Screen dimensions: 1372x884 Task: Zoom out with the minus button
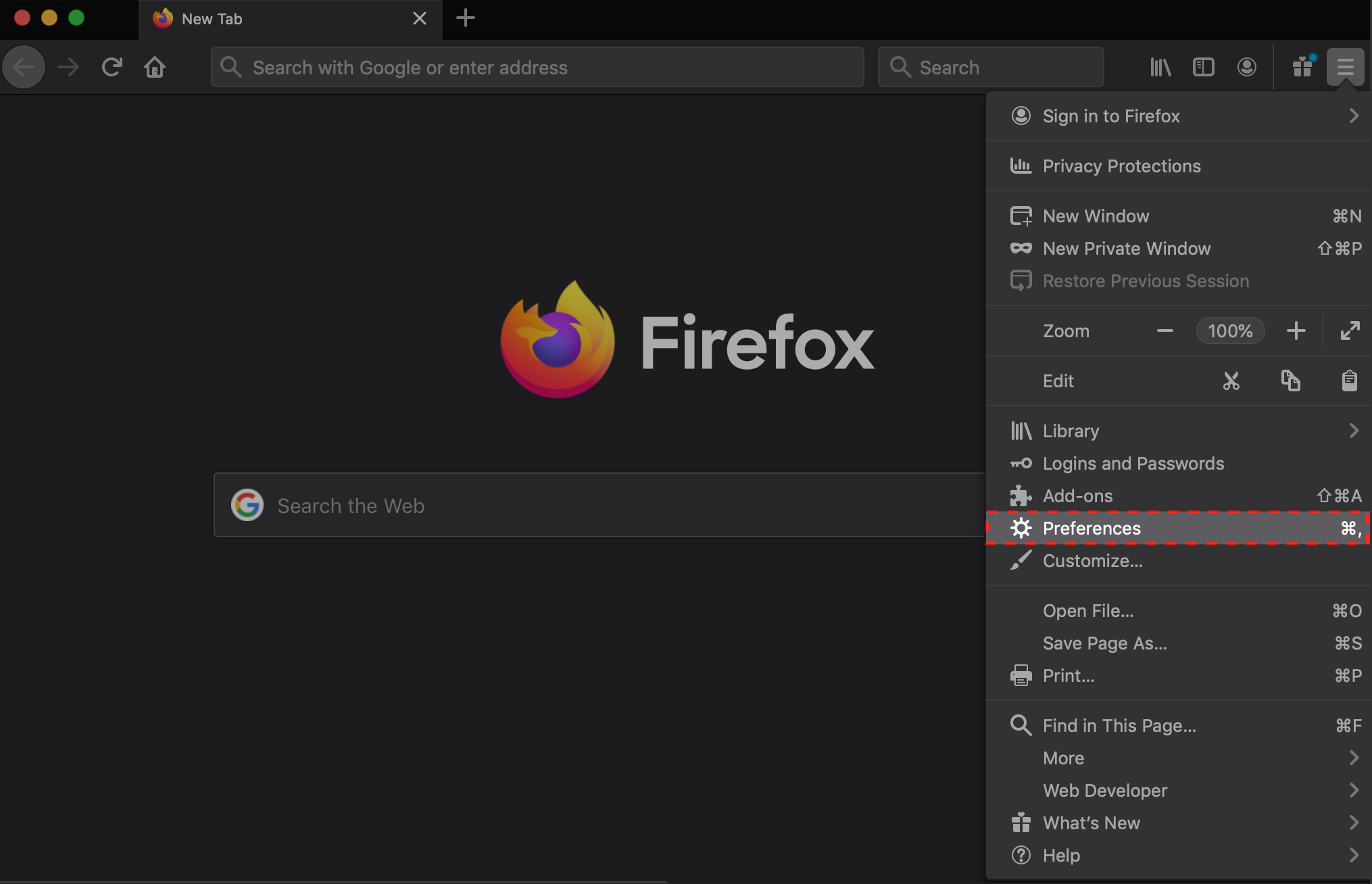pyautogui.click(x=1165, y=331)
